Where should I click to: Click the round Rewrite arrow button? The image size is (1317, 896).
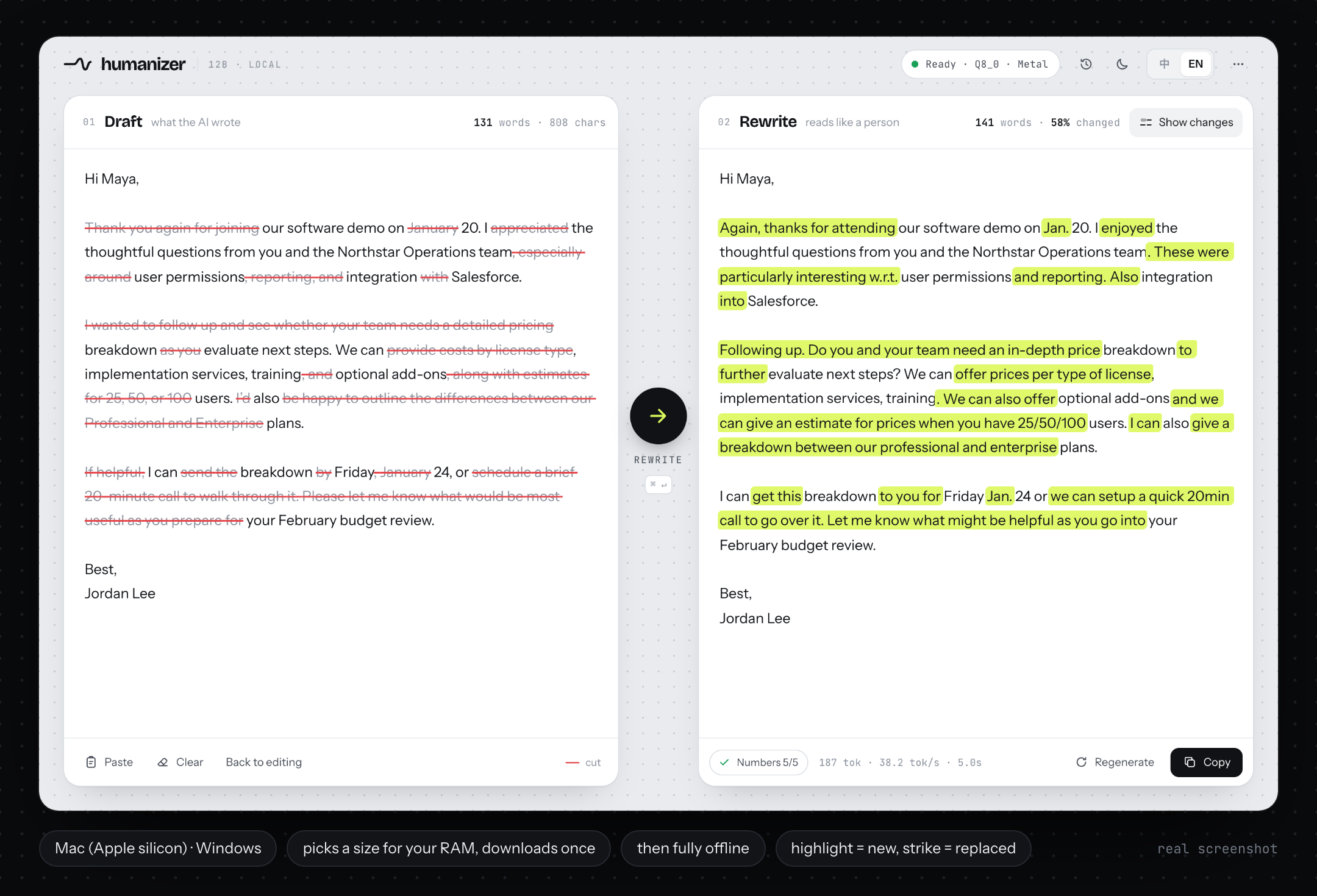click(659, 416)
